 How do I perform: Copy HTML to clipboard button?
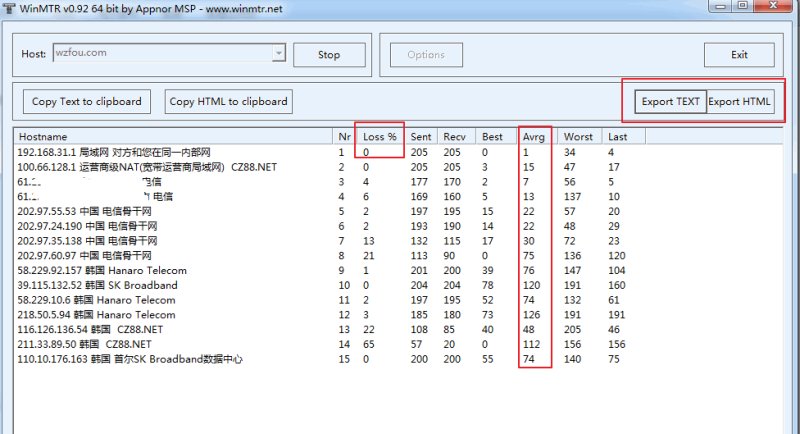(228, 101)
